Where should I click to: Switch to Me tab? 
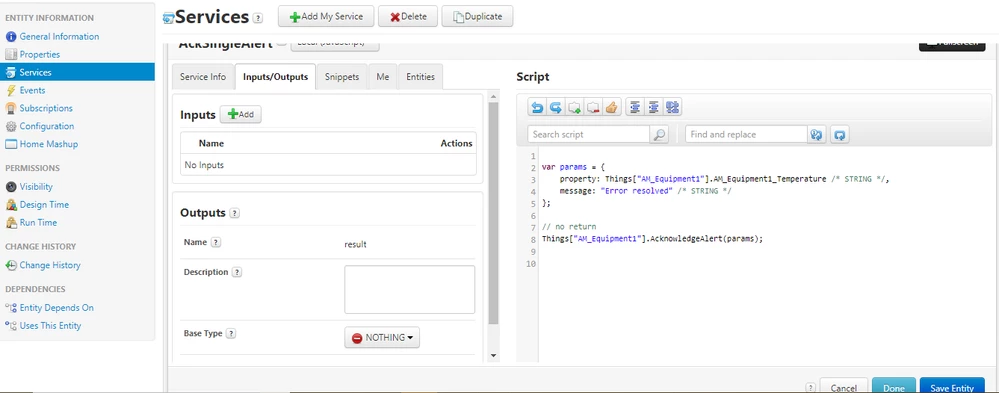[x=382, y=76]
